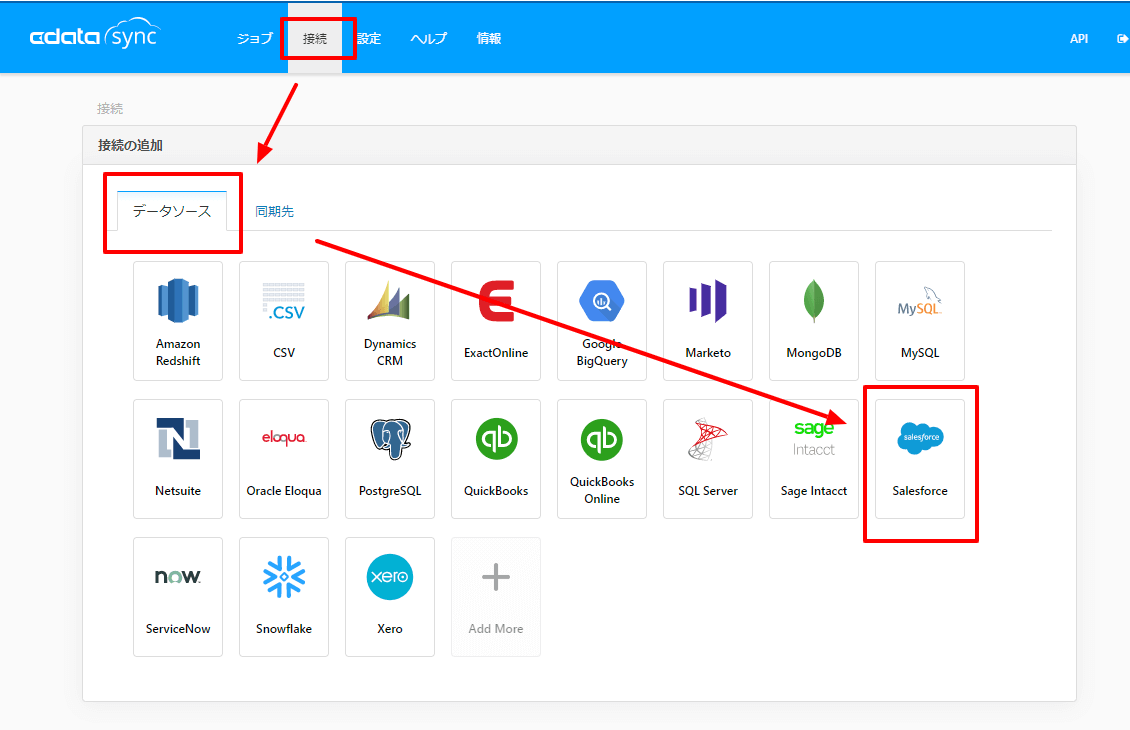Viewport: 1130px width, 730px height.
Task: Select the Marketo data source
Action: point(708,321)
